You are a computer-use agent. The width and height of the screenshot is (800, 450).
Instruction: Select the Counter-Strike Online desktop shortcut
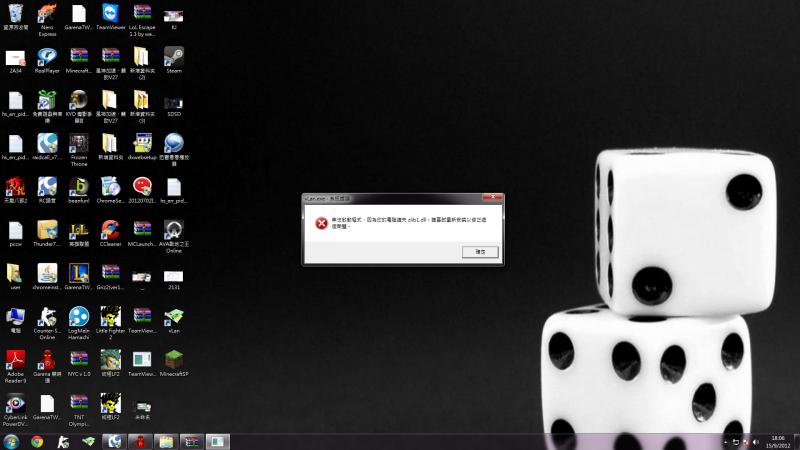tap(47, 317)
